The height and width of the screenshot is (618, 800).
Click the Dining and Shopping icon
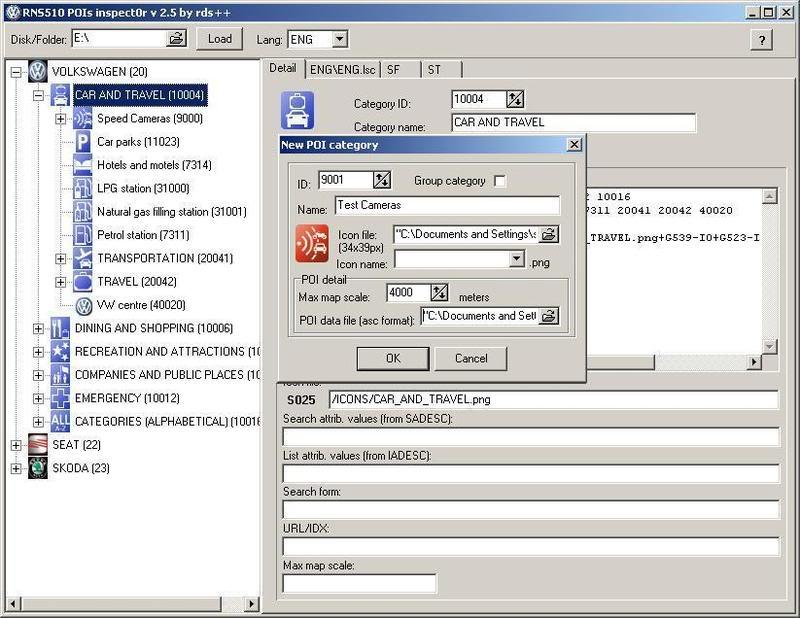(x=60, y=328)
